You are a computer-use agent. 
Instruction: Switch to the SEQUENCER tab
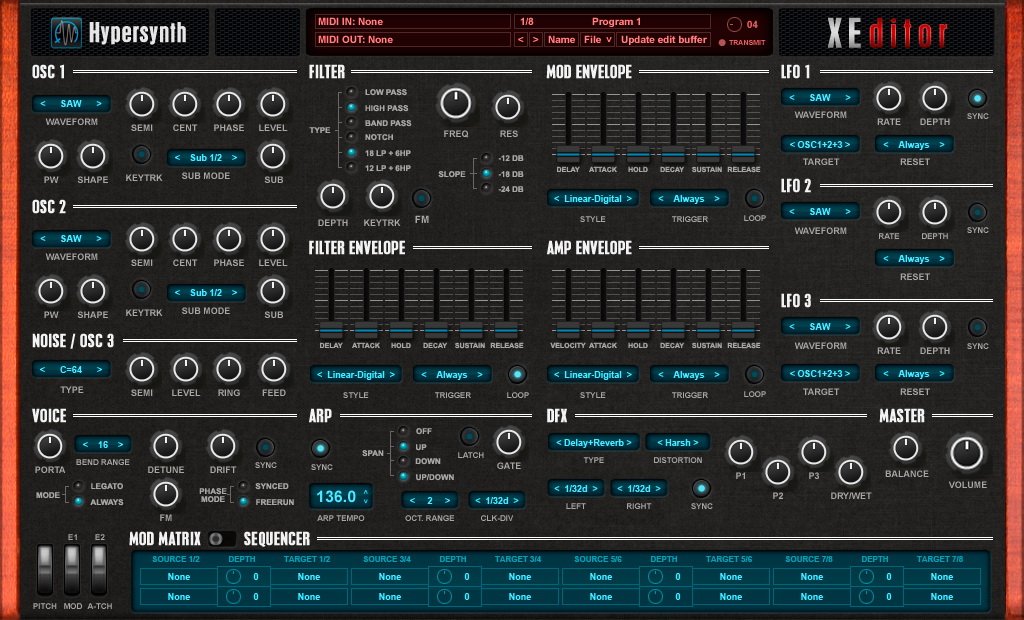[x=277, y=539]
